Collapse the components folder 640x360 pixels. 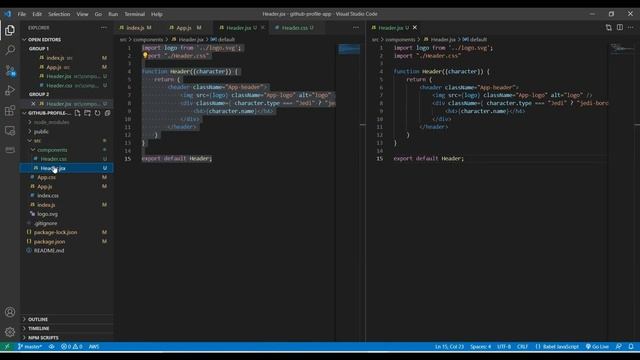click(x=52, y=150)
